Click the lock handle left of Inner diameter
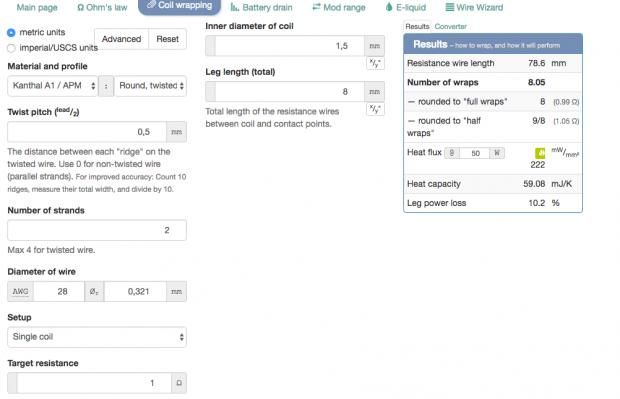620x399 pixels. pyautogui.click(x=210, y=46)
